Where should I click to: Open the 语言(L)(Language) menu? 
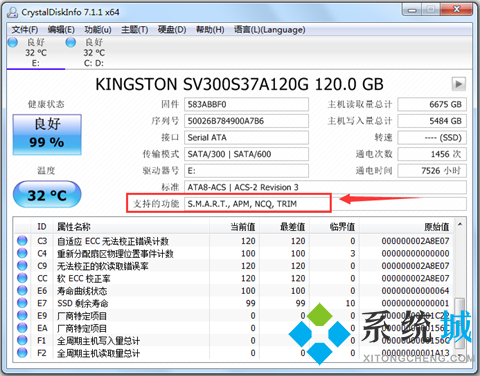(x=269, y=30)
